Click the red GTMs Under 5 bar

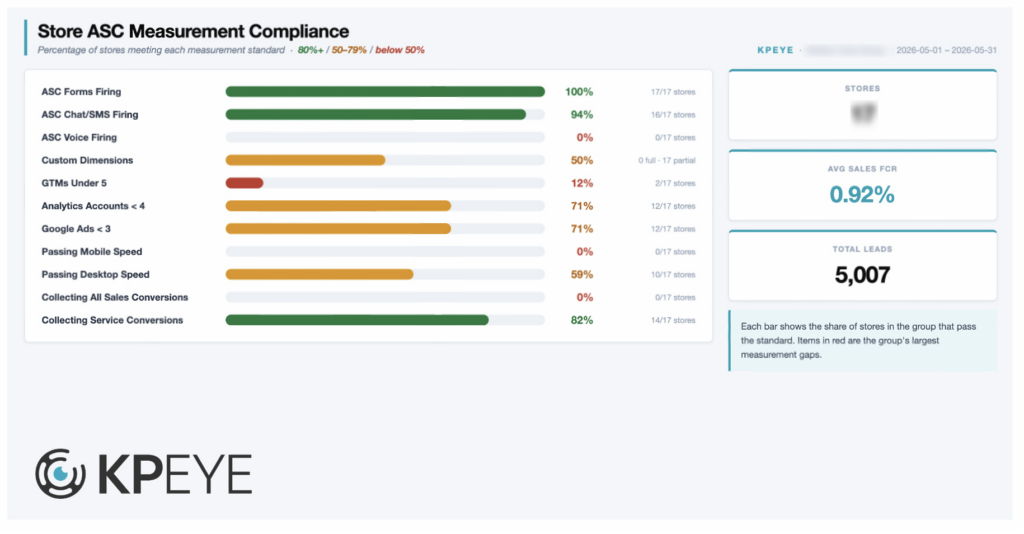244,183
